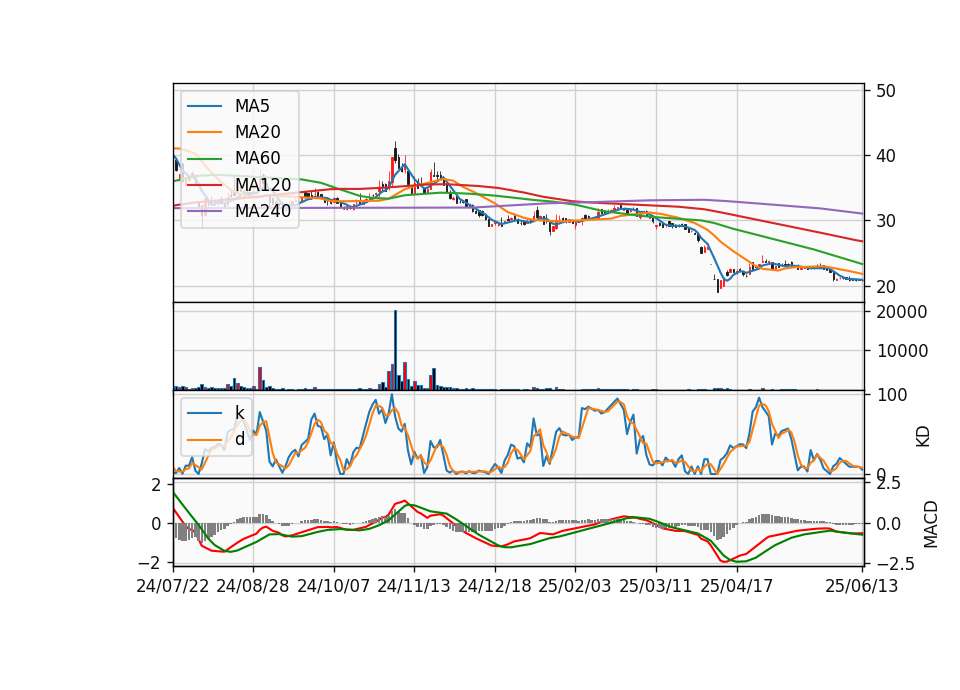
Task: Click the MA20 legend label
Action: [x=257, y=132]
